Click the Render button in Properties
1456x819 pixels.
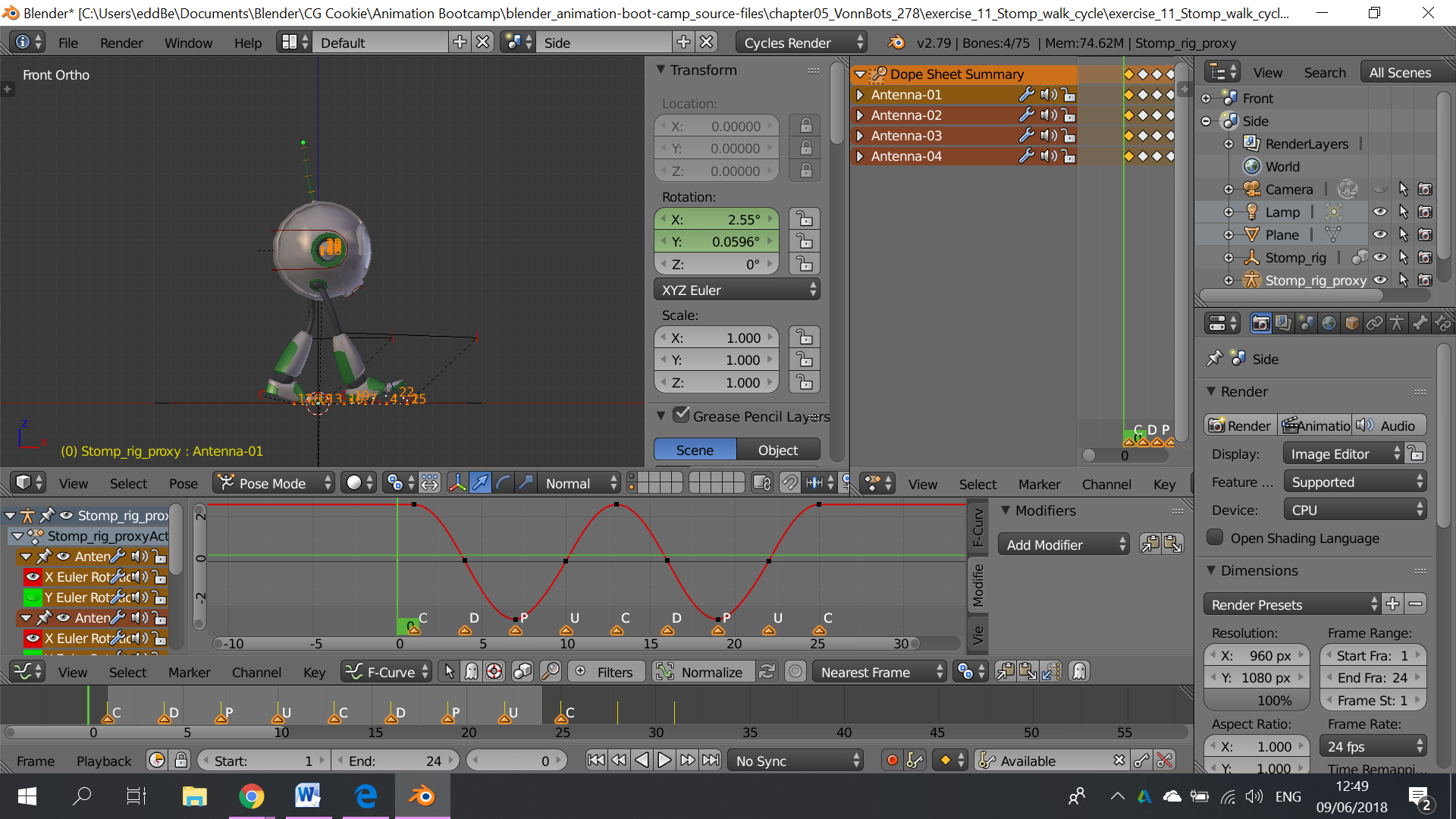pos(1240,425)
